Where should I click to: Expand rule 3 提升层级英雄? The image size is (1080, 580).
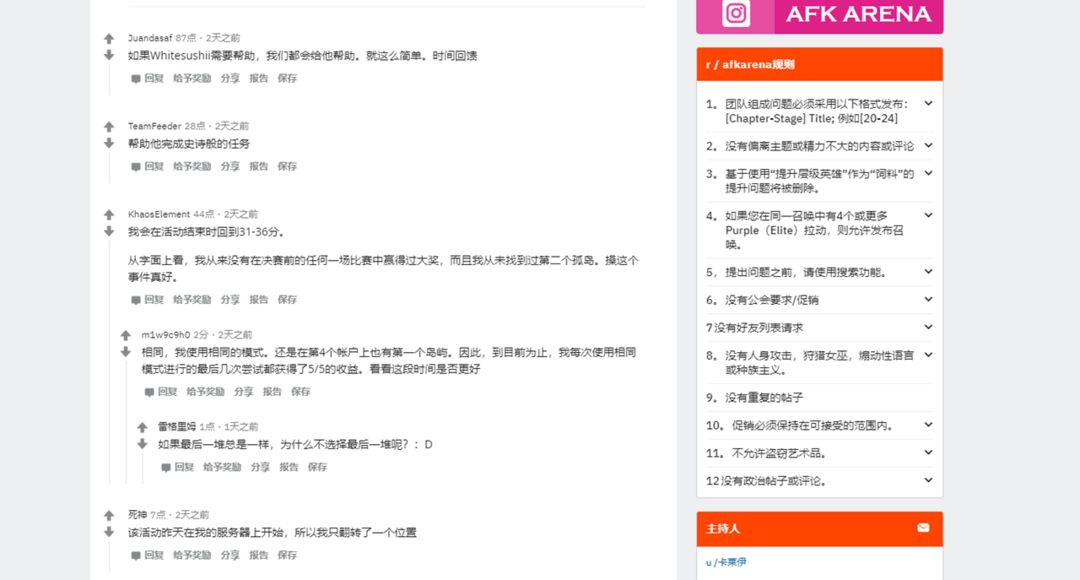pyautogui.click(x=928, y=173)
